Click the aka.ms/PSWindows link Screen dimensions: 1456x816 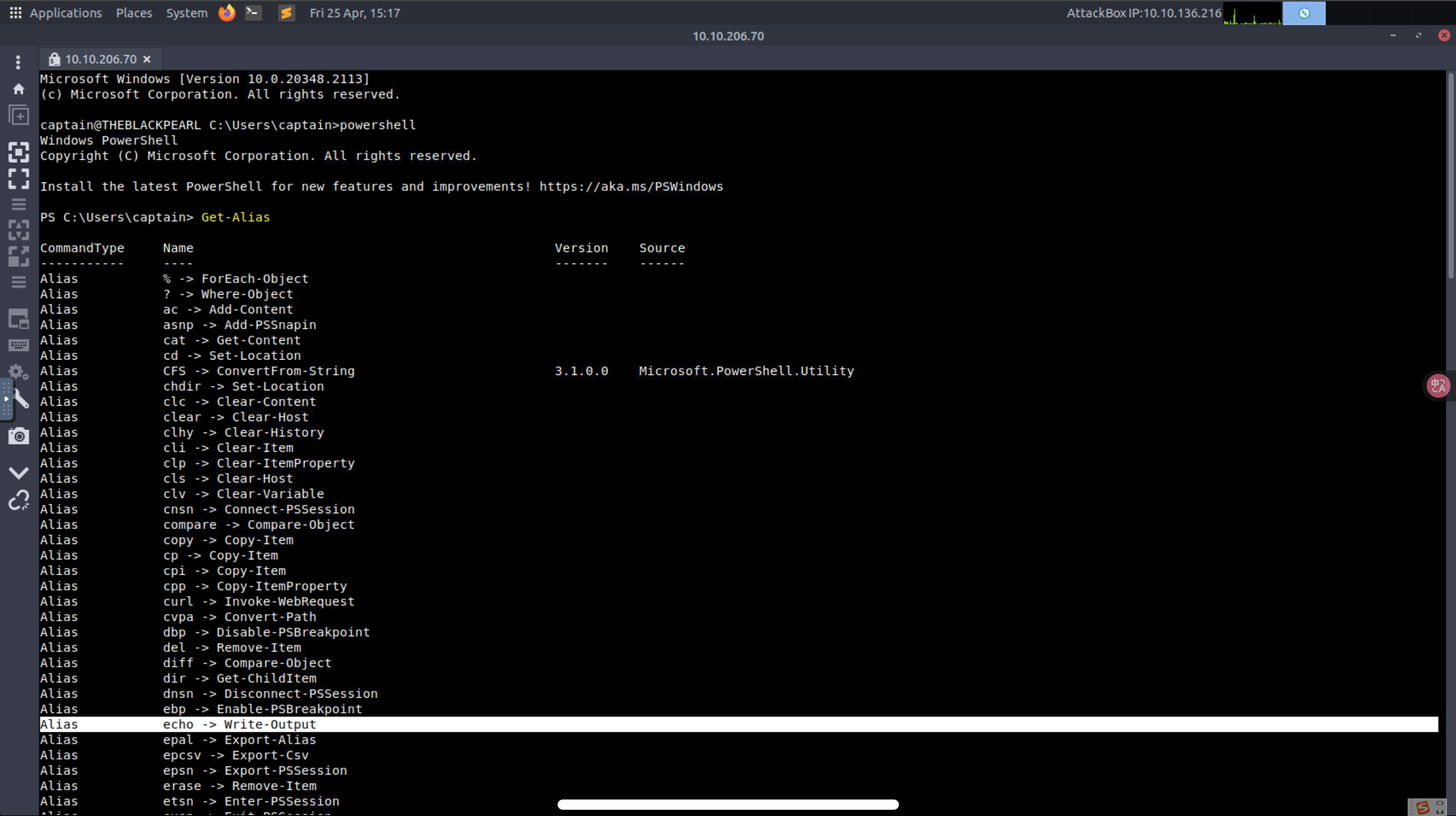click(630, 187)
